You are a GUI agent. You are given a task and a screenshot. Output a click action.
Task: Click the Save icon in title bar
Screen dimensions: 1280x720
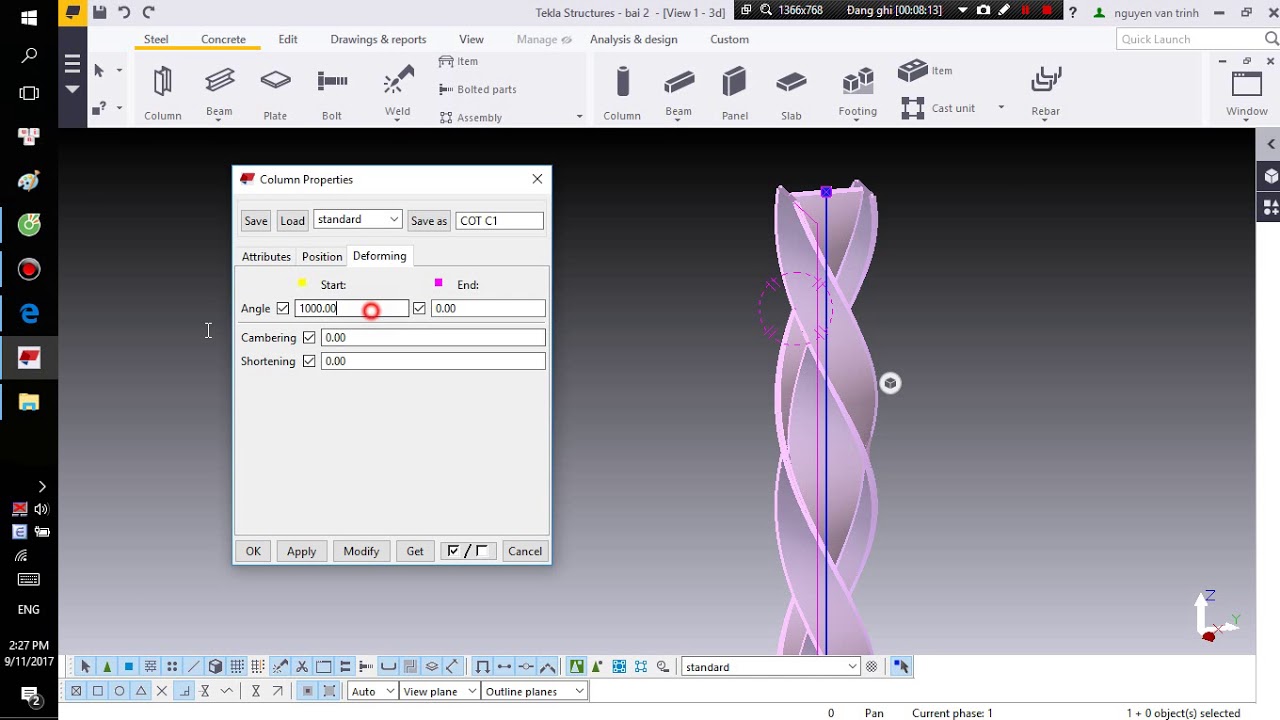pyautogui.click(x=99, y=12)
